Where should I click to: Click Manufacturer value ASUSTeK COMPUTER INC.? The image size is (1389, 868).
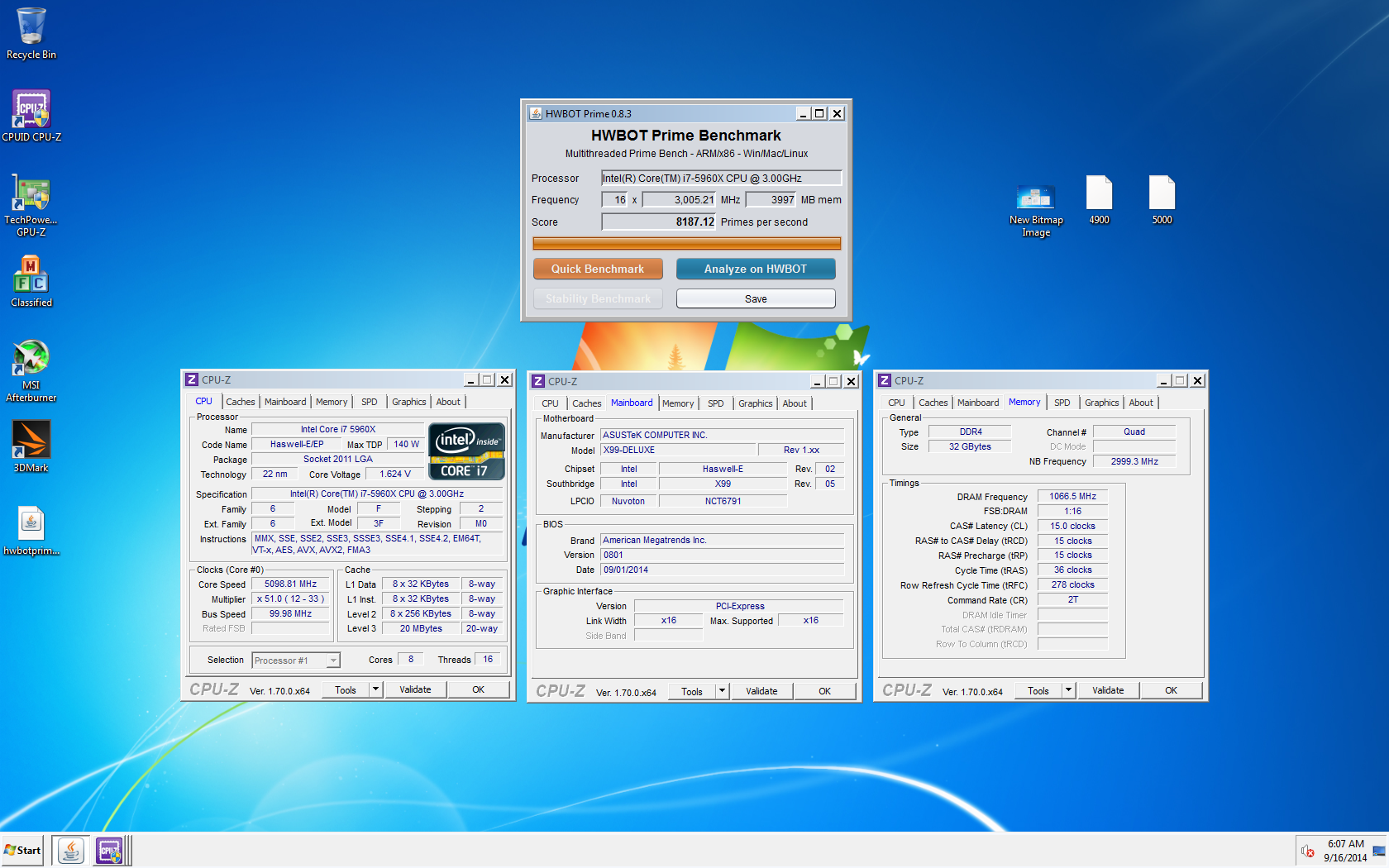pyautogui.click(x=723, y=435)
